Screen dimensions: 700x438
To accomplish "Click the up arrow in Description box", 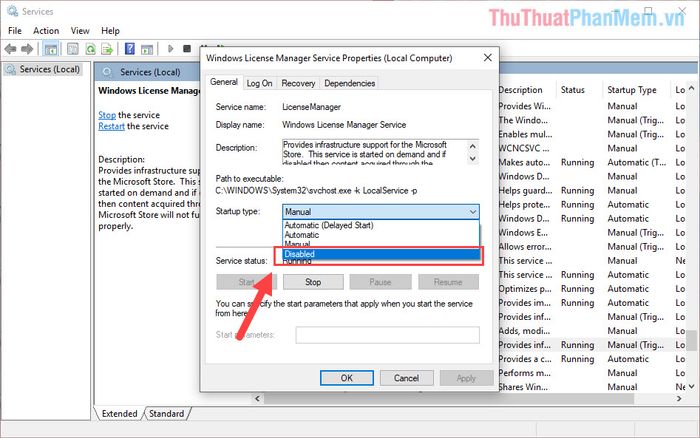I will [x=473, y=146].
